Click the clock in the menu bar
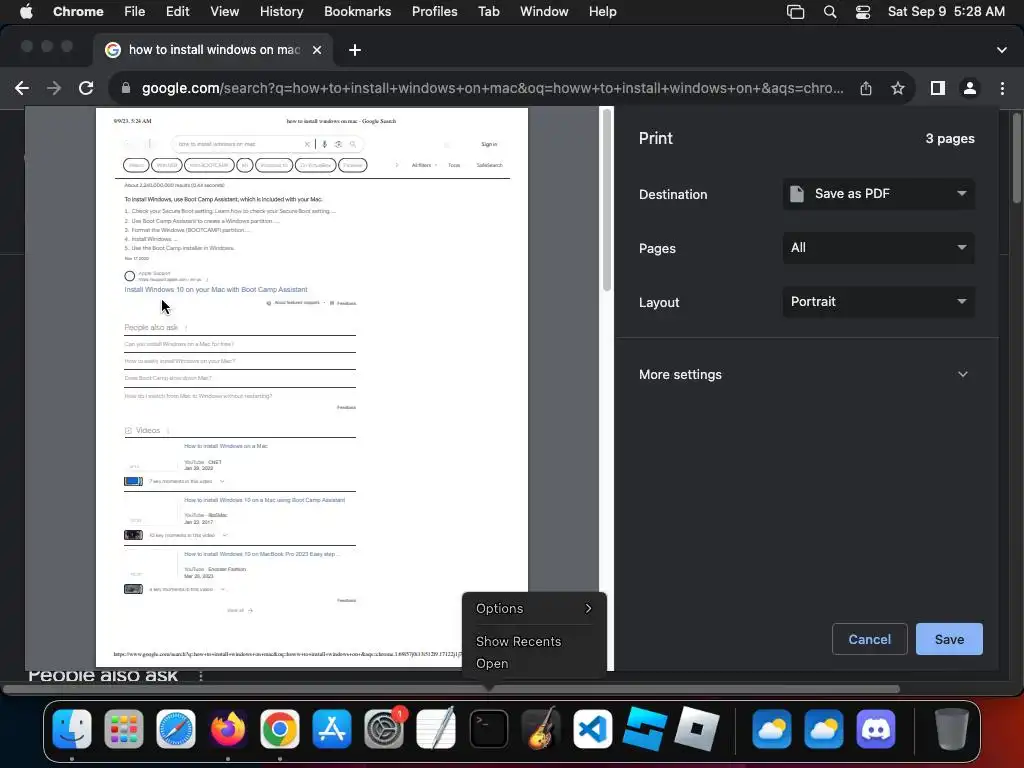Screen dimensions: 1024x768 (x=946, y=12)
